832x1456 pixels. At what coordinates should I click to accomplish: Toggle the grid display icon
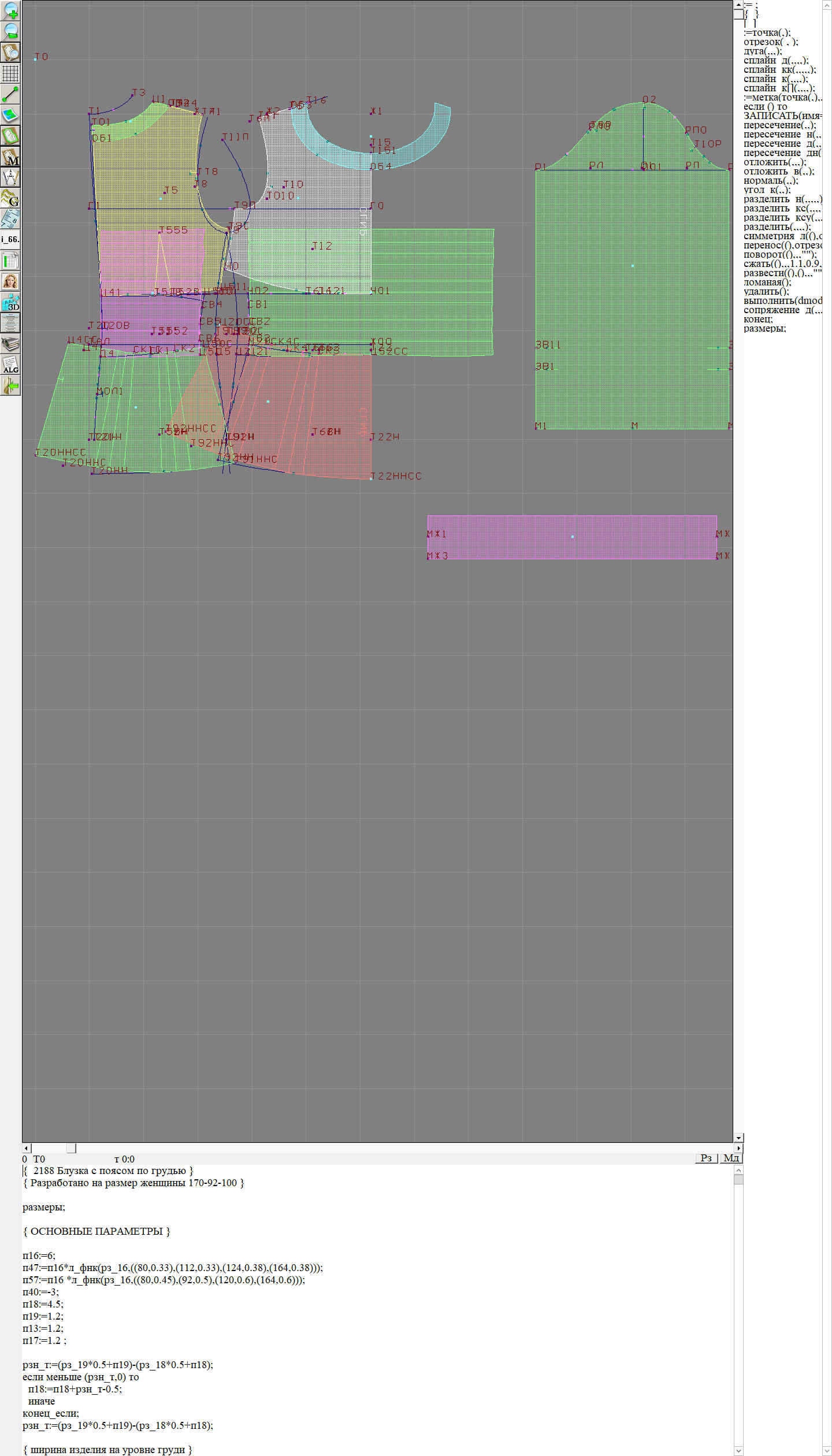(x=10, y=73)
